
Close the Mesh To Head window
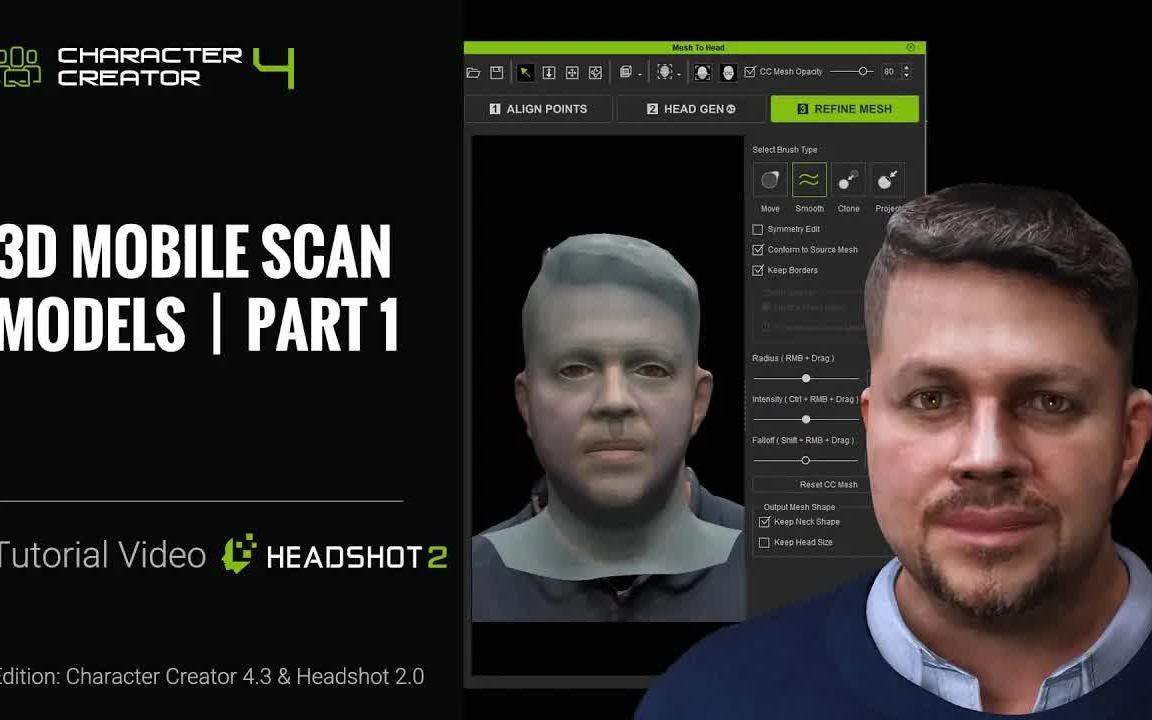click(x=911, y=47)
